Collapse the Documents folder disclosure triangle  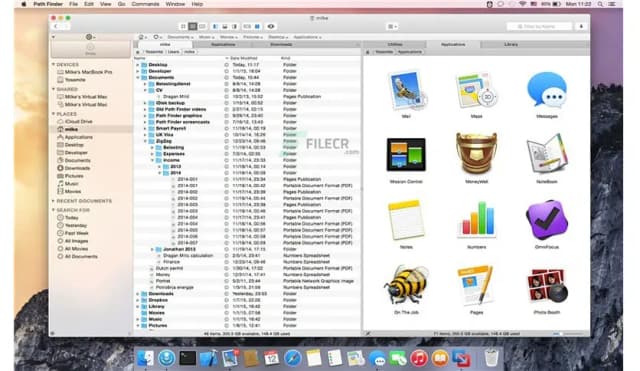138,78
